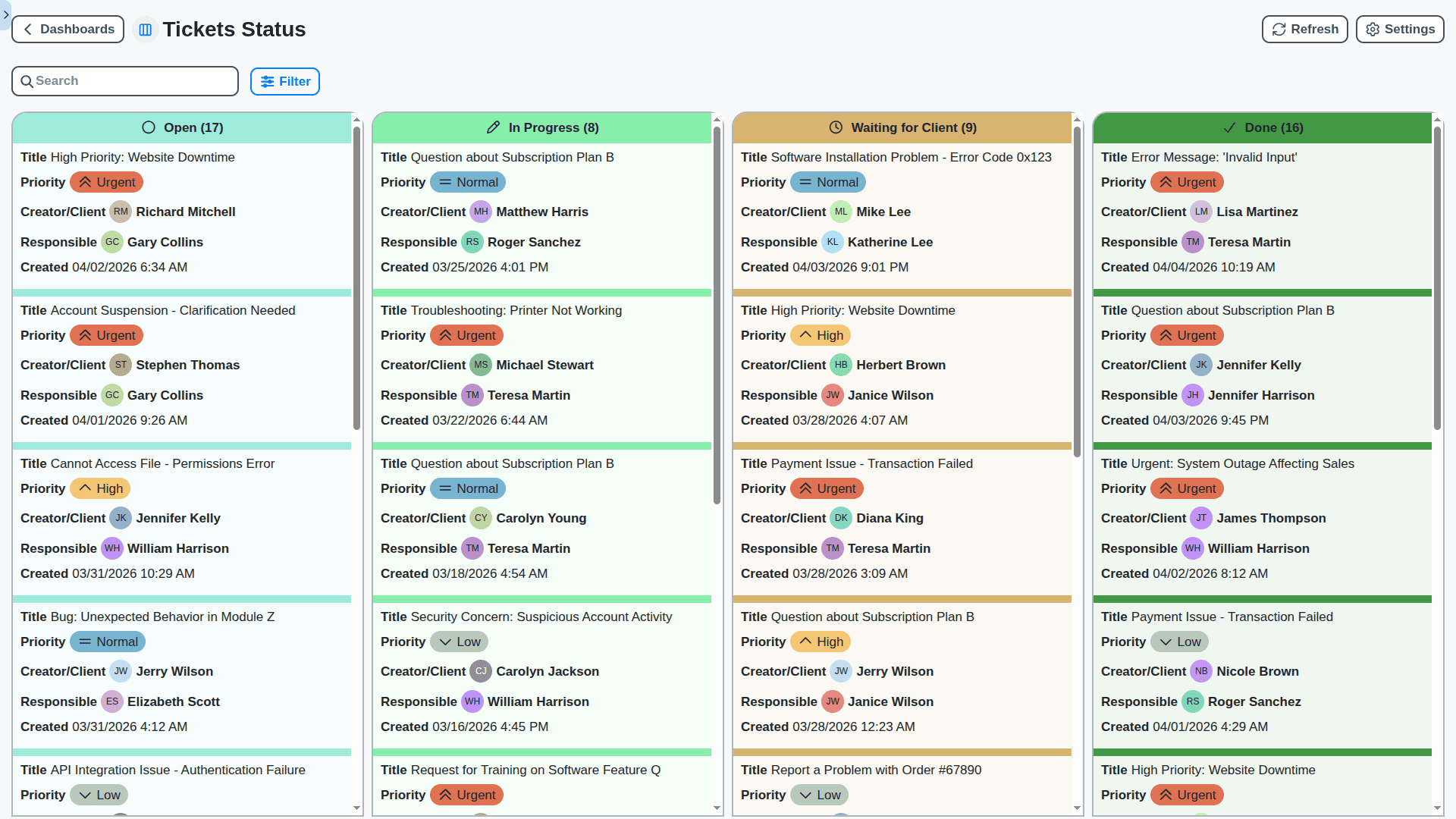Click the checkmark icon on the Done column header
Viewport: 1456px width, 819px height.
pos(1228,127)
